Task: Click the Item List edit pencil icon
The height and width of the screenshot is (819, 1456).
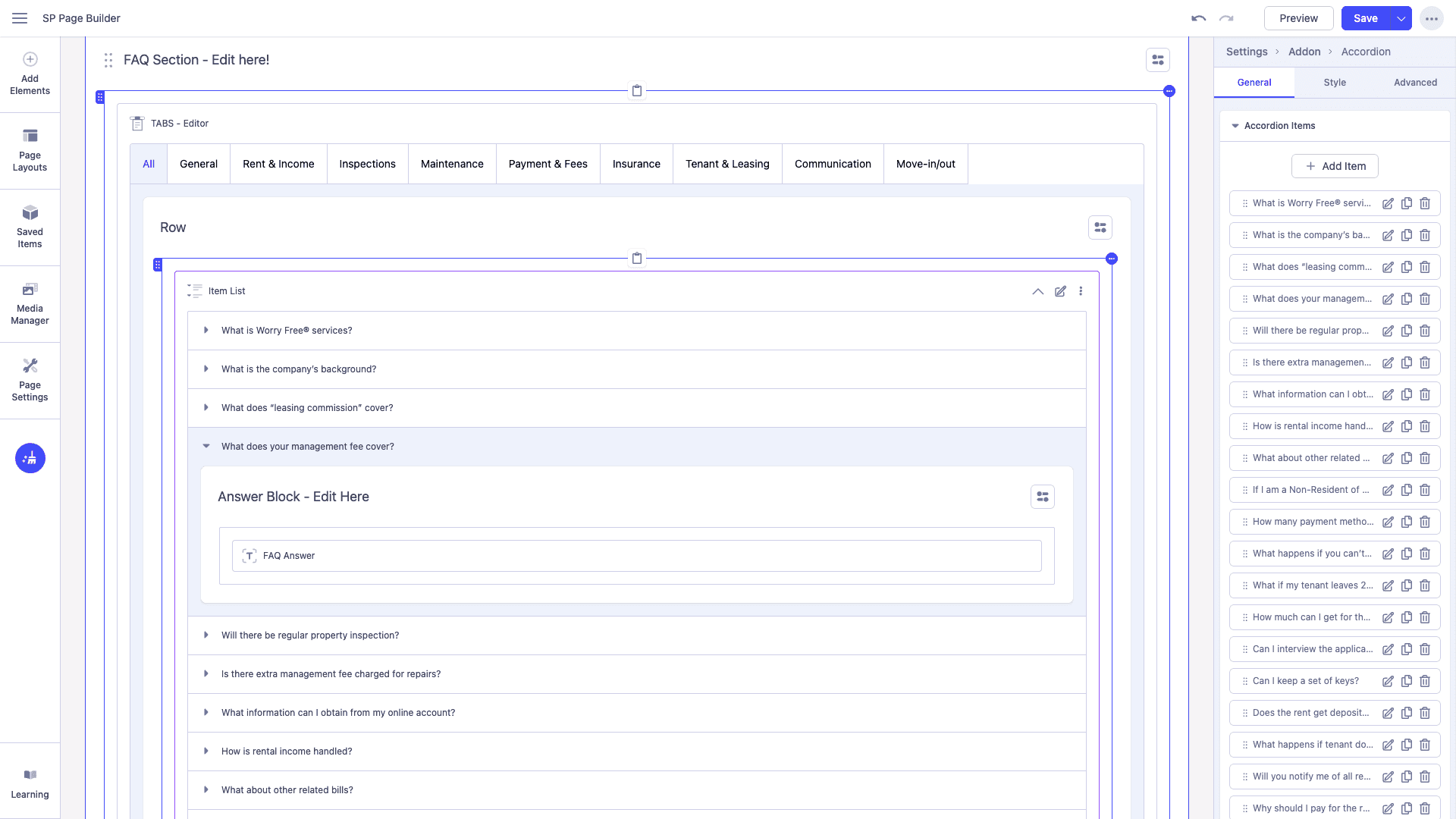Action: [x=1060, y=291]
